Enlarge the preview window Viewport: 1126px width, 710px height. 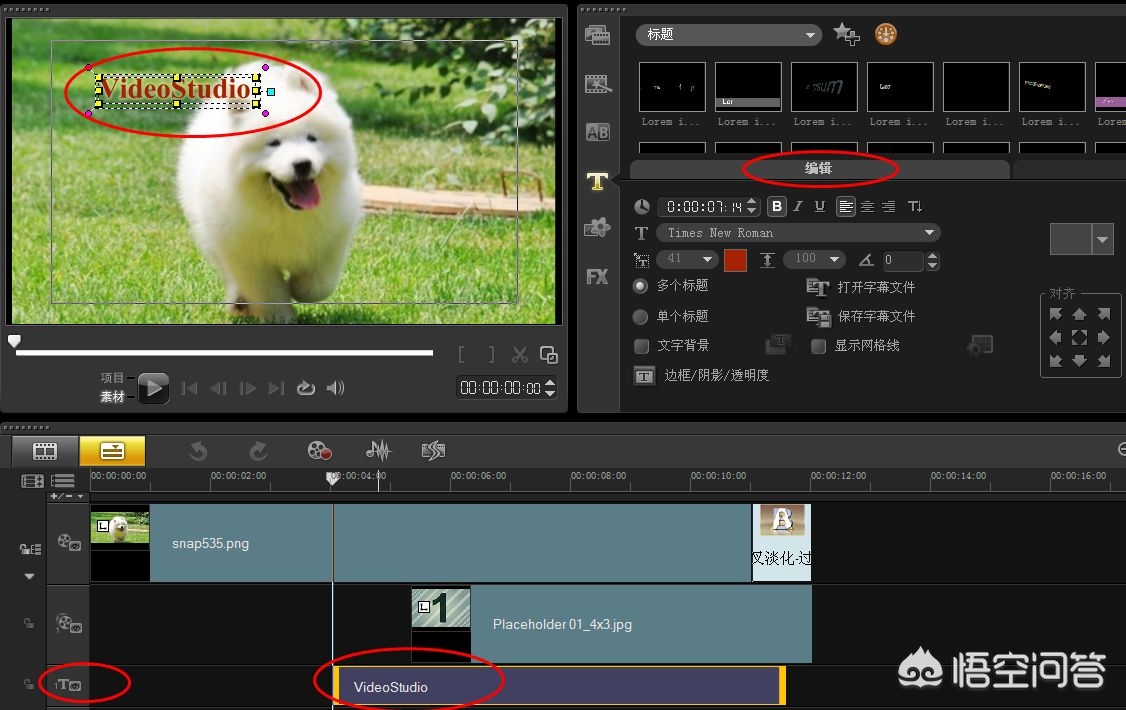pos(549,355)
